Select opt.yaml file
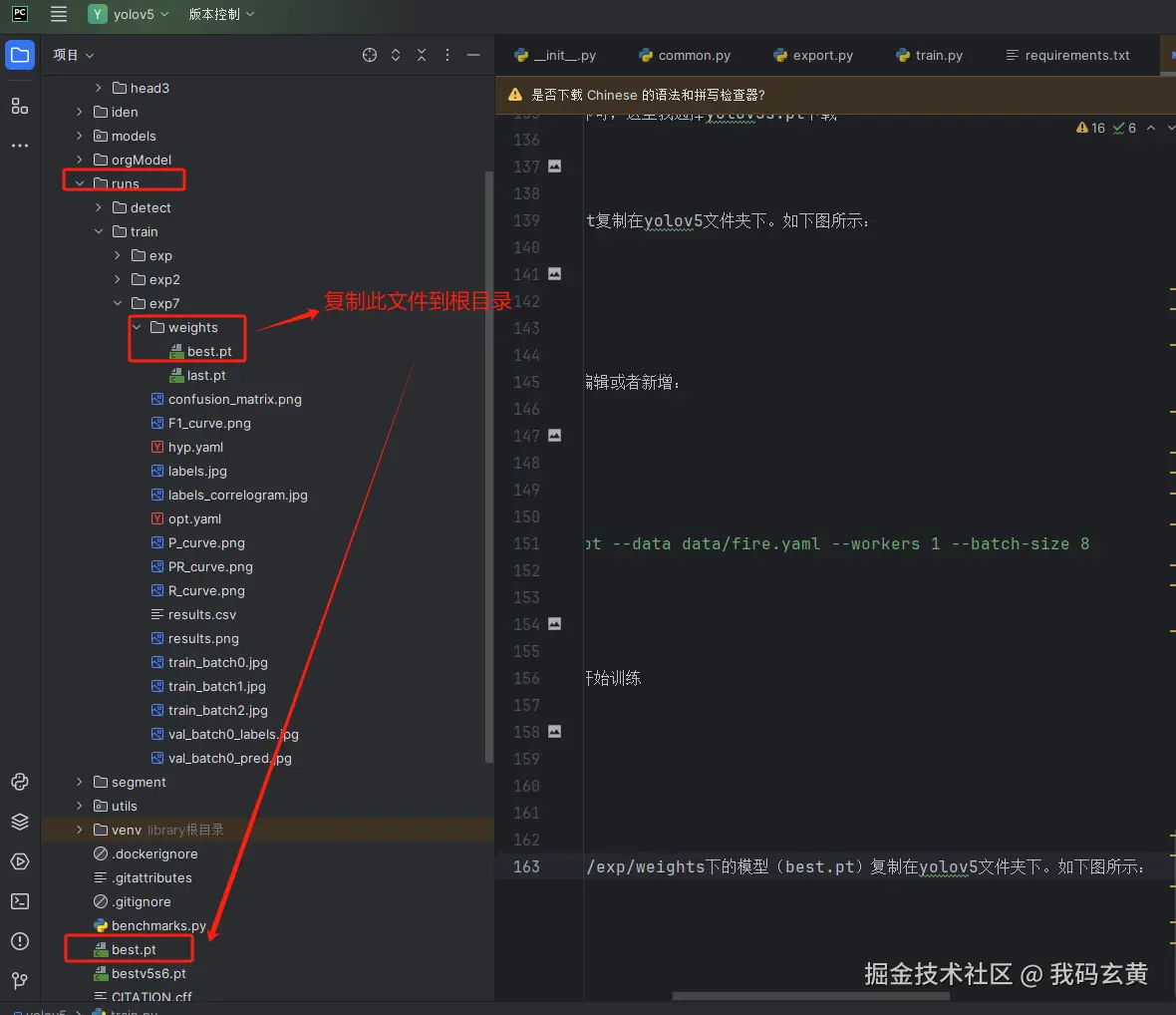The image size is (1176, 1015). [186, 518]
